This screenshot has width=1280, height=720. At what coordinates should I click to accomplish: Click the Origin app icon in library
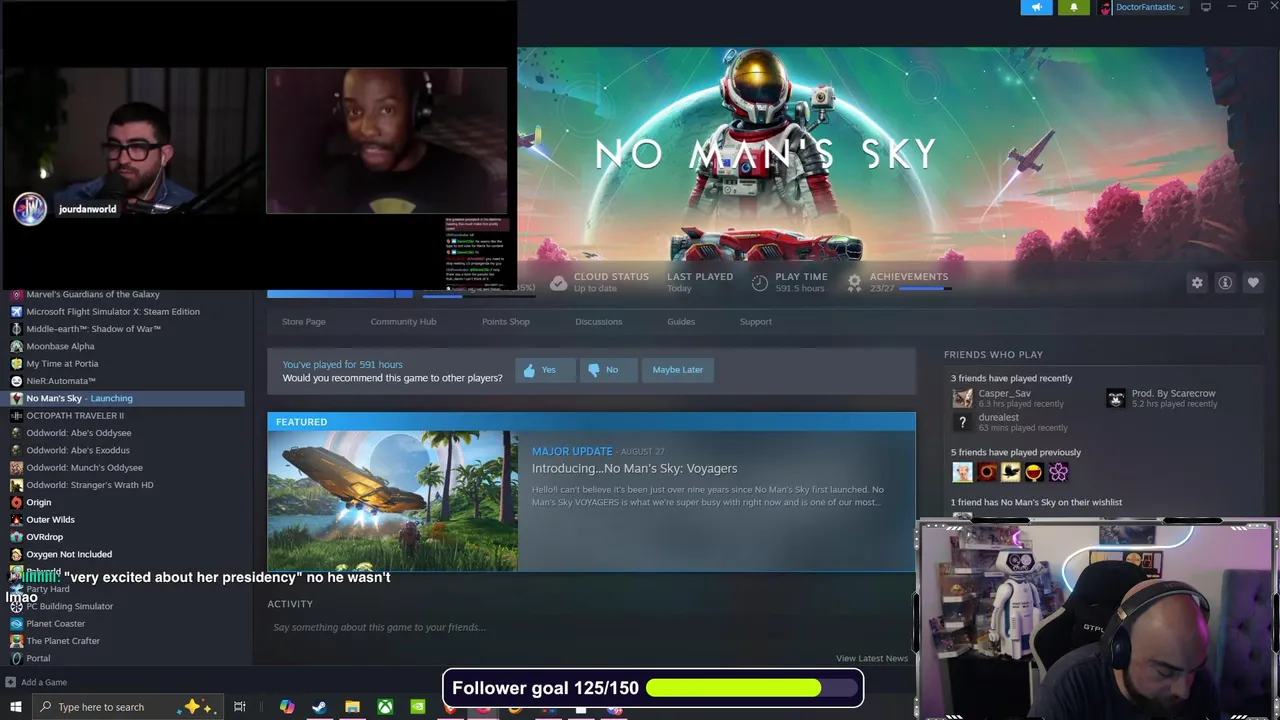point(16,502)
